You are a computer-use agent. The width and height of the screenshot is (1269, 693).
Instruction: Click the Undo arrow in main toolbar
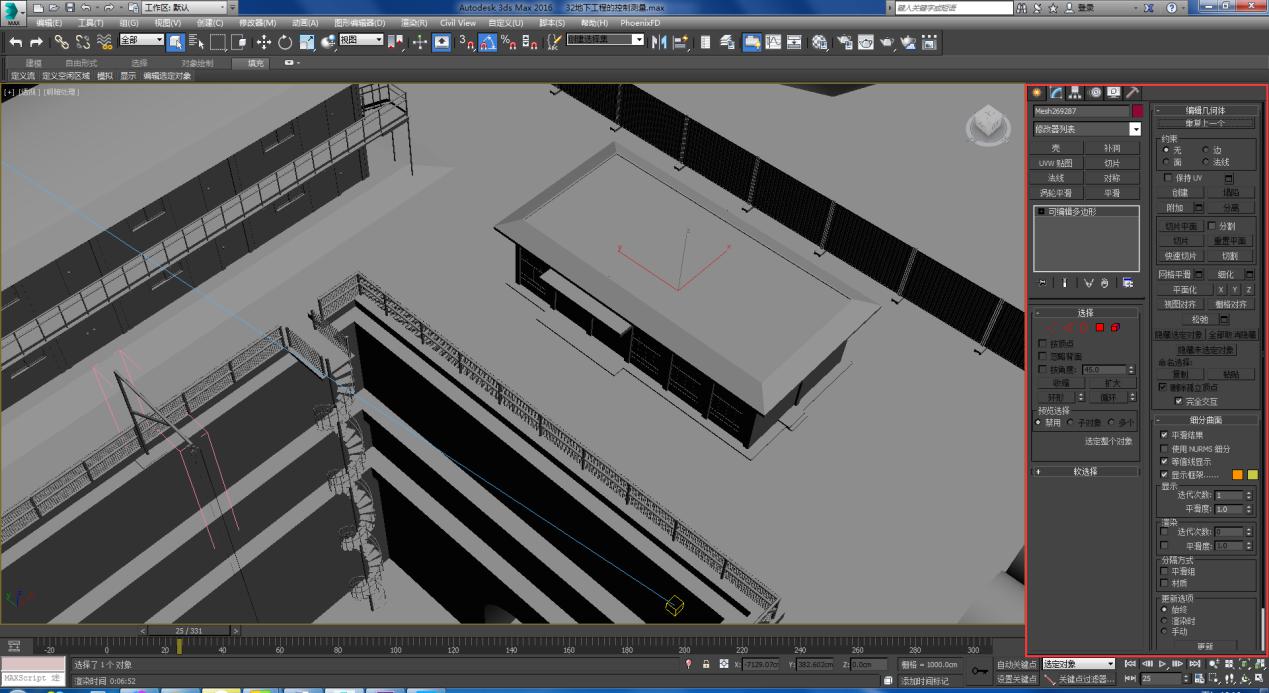(x=15, y=42)
